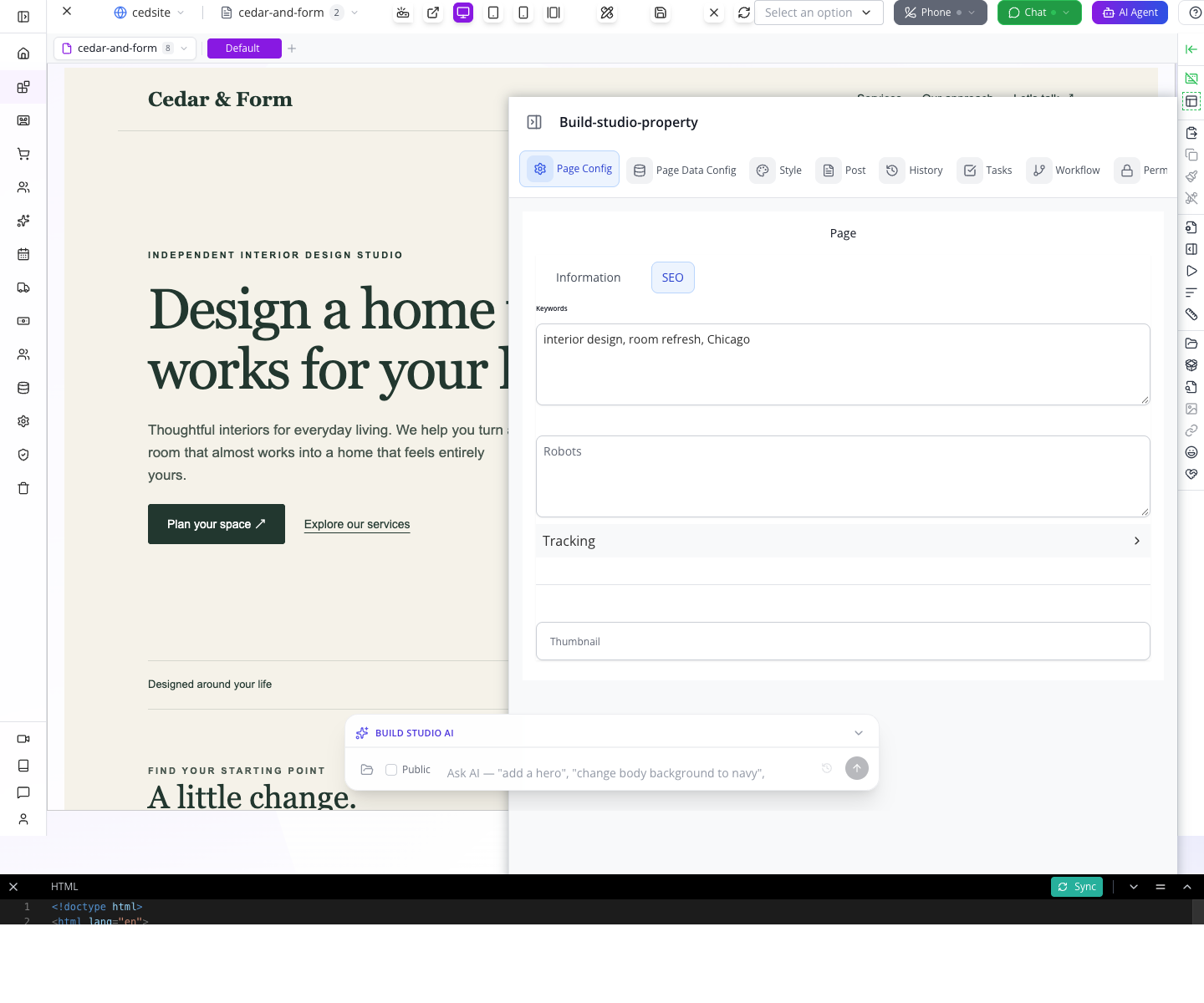This screenshot has width=1204, height=1003.
Task: Click the save disk icon in toolbar
Action: coord(661,13)
